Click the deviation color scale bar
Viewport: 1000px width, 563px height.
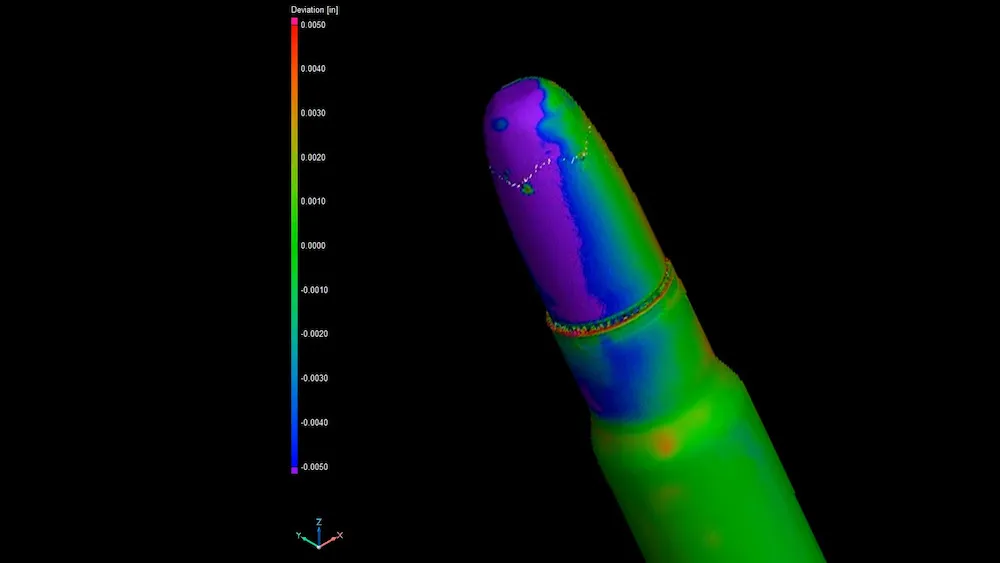tap(294, 245)
